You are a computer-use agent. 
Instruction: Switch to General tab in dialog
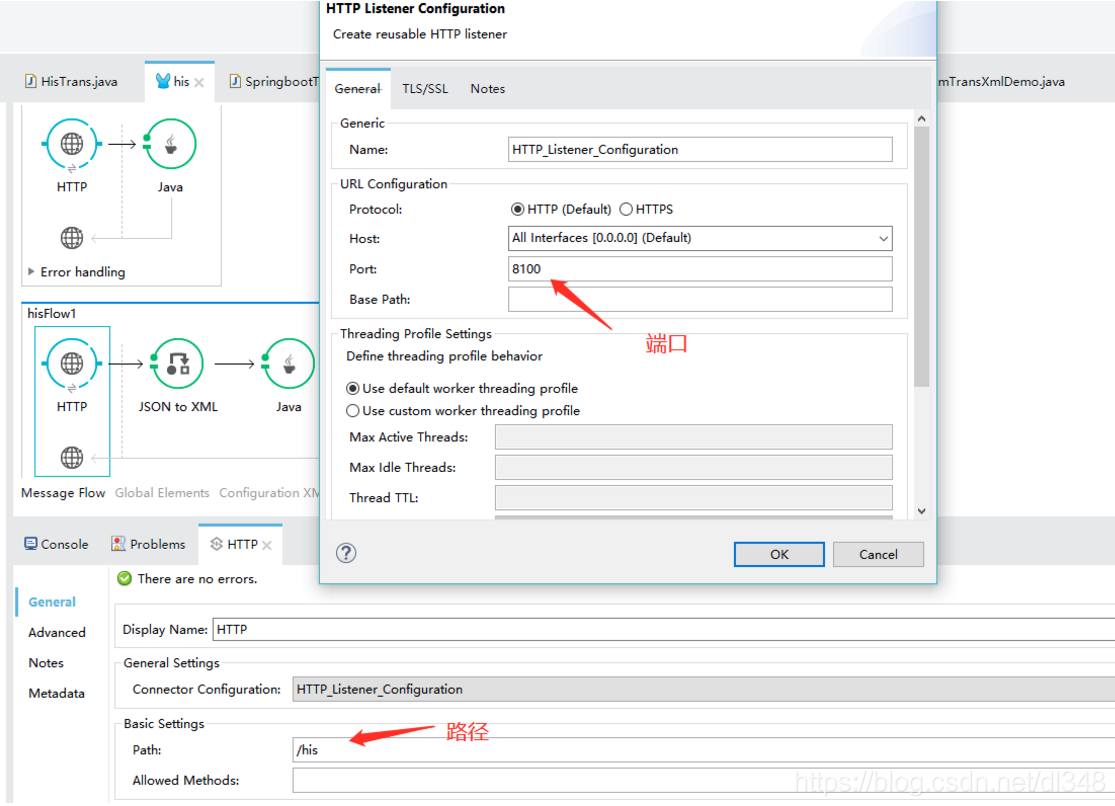tap(358, 88)
